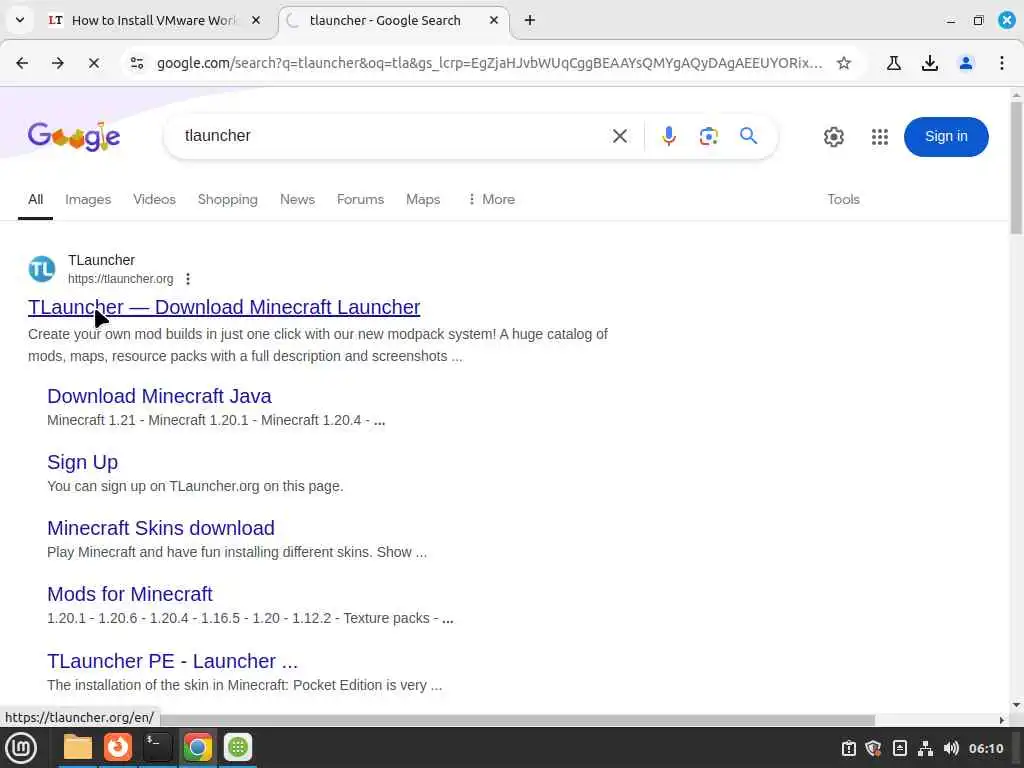The height and width of the screenshot is (768, 1024).
Task: Open Google quick settings gear
Action: tap(834, 136)
